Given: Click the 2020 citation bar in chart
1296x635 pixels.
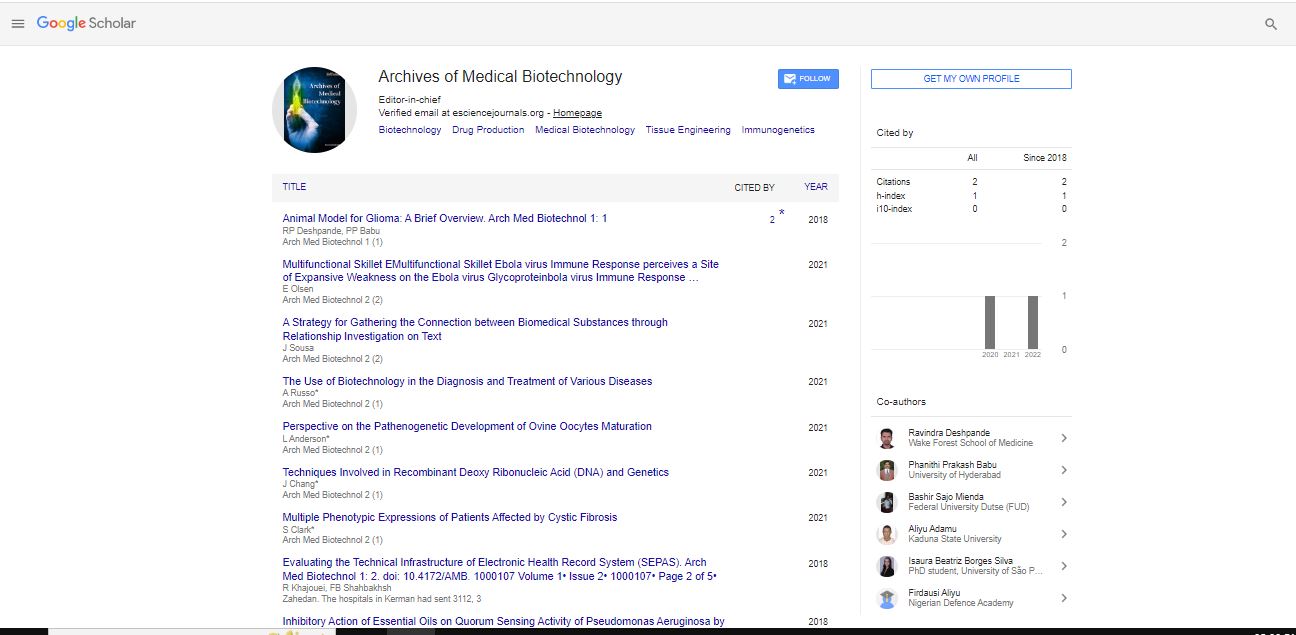Looking at the screenshot, I should [x=990, y=322].
